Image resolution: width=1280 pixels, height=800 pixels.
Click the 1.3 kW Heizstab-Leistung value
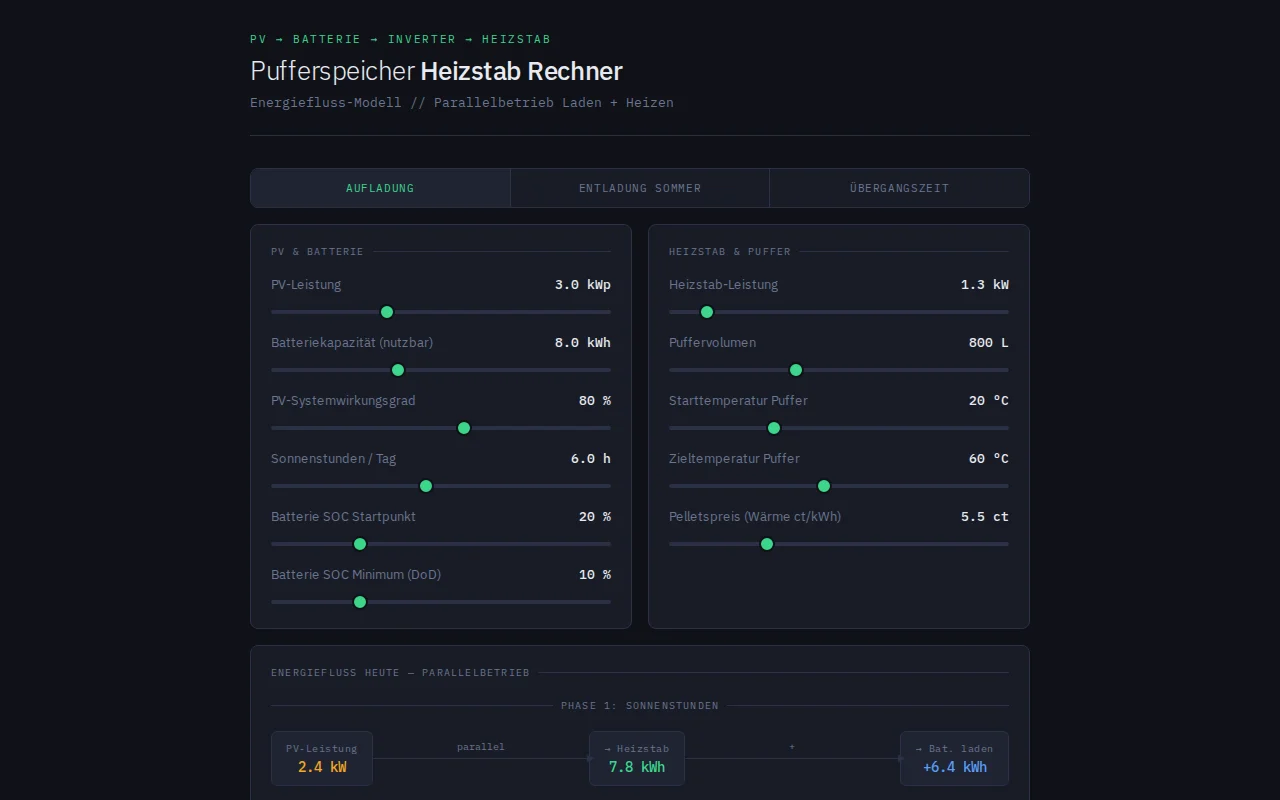coord(985,285)
